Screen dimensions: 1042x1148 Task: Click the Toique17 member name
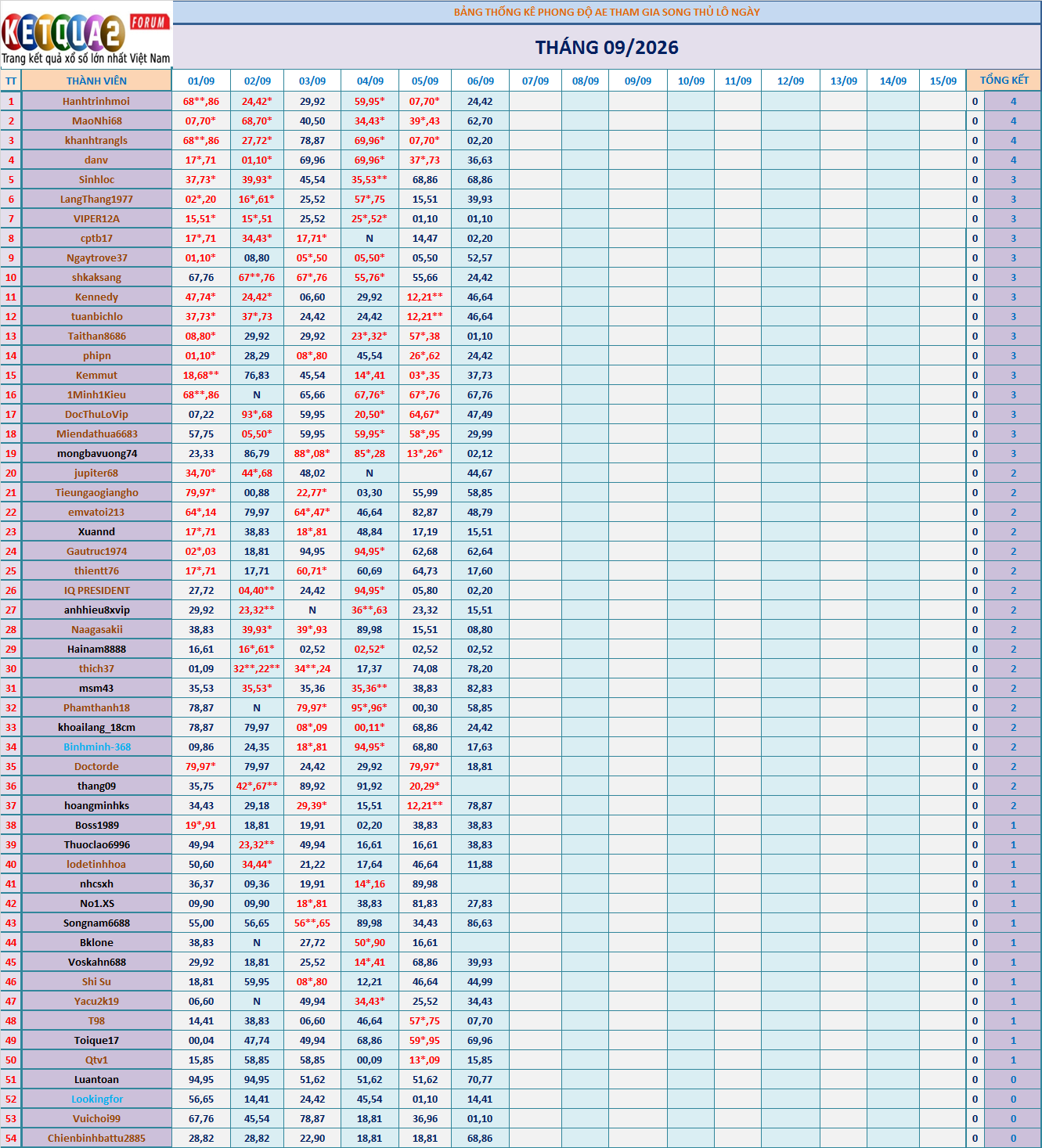click(x=96, y=1040)
